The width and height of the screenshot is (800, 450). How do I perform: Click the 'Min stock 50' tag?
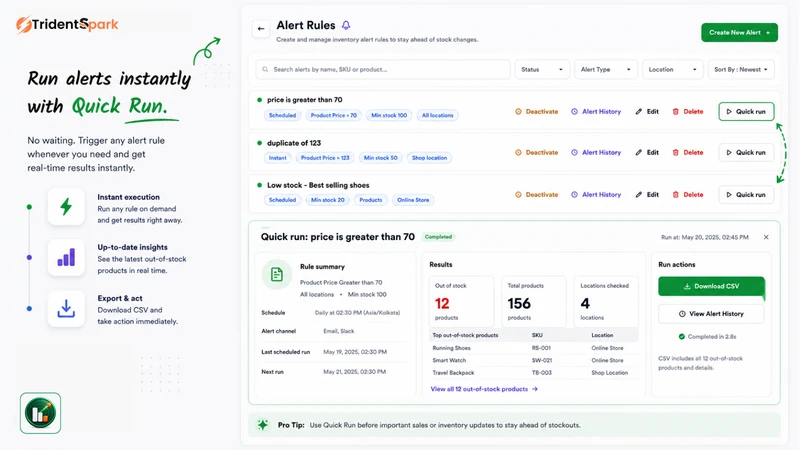click(x=381, y=158)
